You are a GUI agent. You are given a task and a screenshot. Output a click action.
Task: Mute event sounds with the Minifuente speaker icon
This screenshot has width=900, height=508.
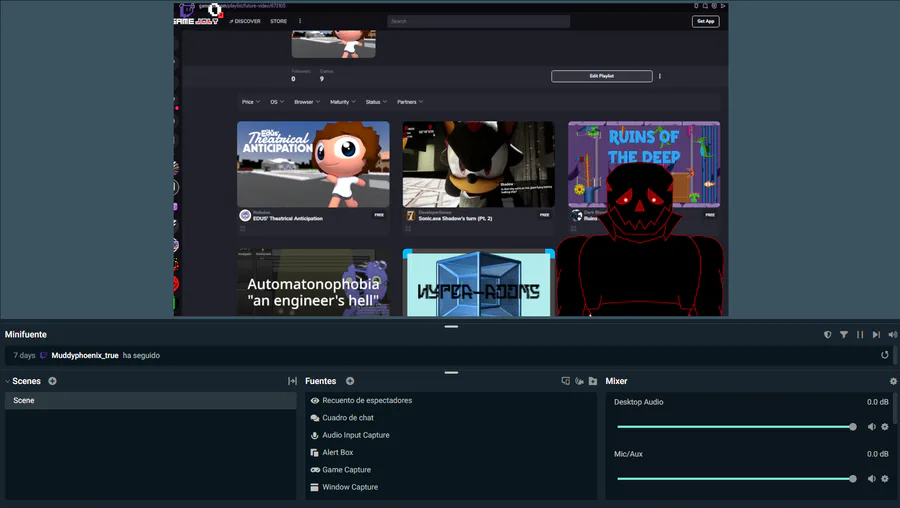(893, 335)
